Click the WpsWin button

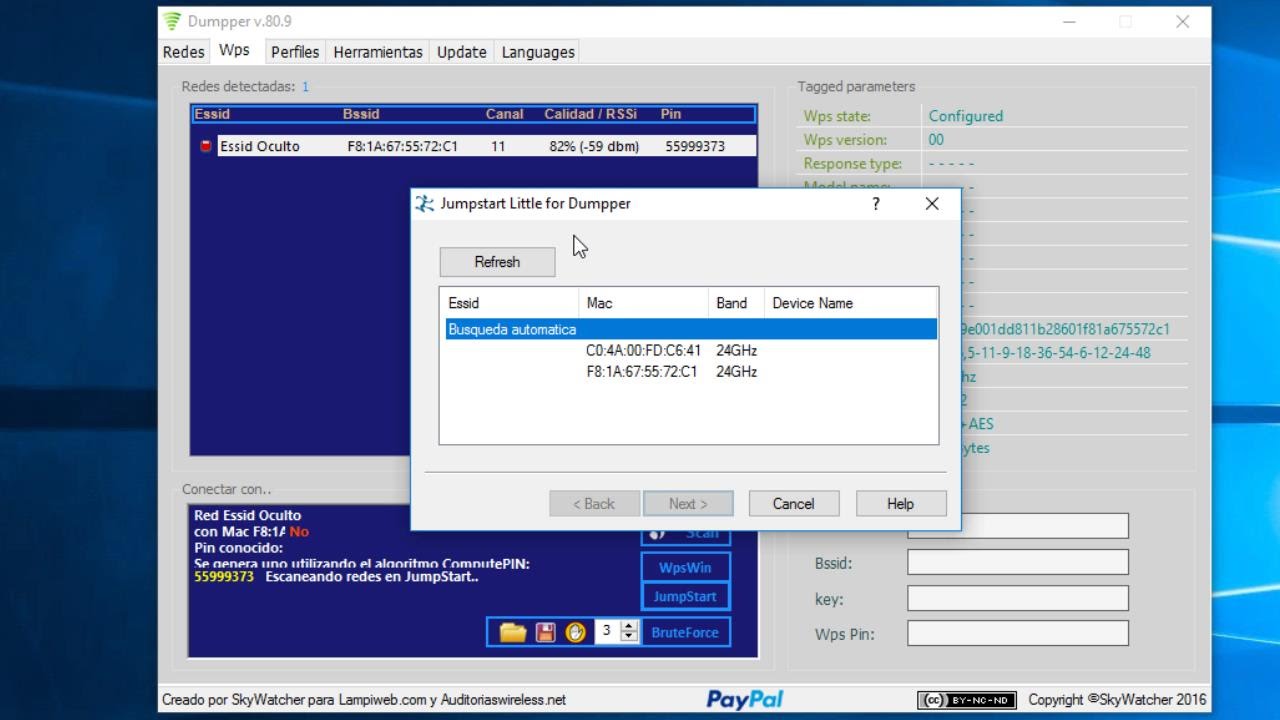pyautogui.click(x=685, y=566)
